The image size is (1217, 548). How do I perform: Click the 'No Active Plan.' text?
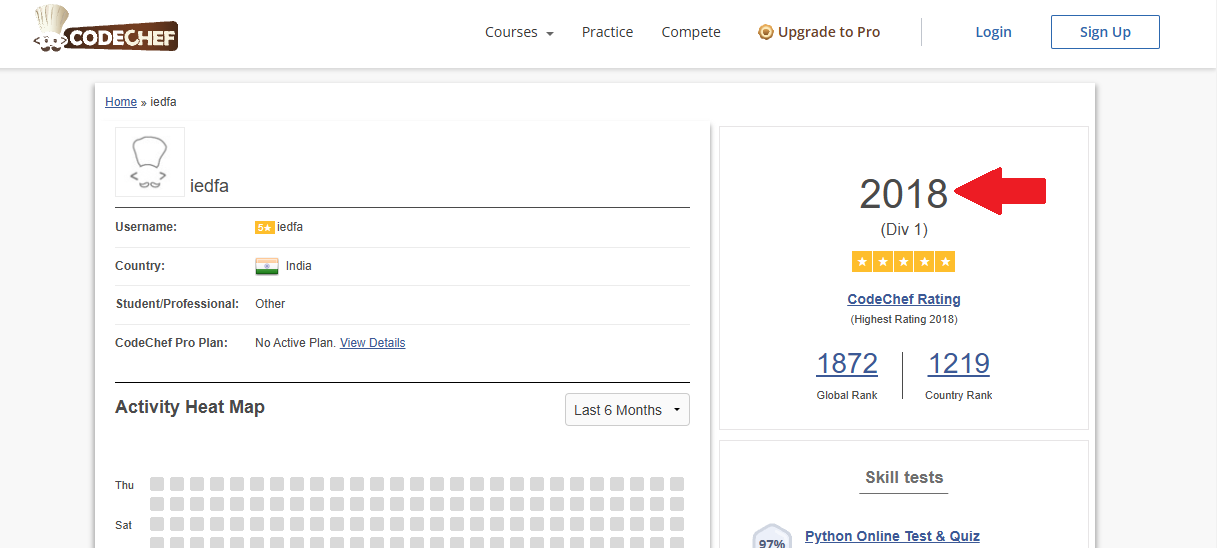pos(296,343)
